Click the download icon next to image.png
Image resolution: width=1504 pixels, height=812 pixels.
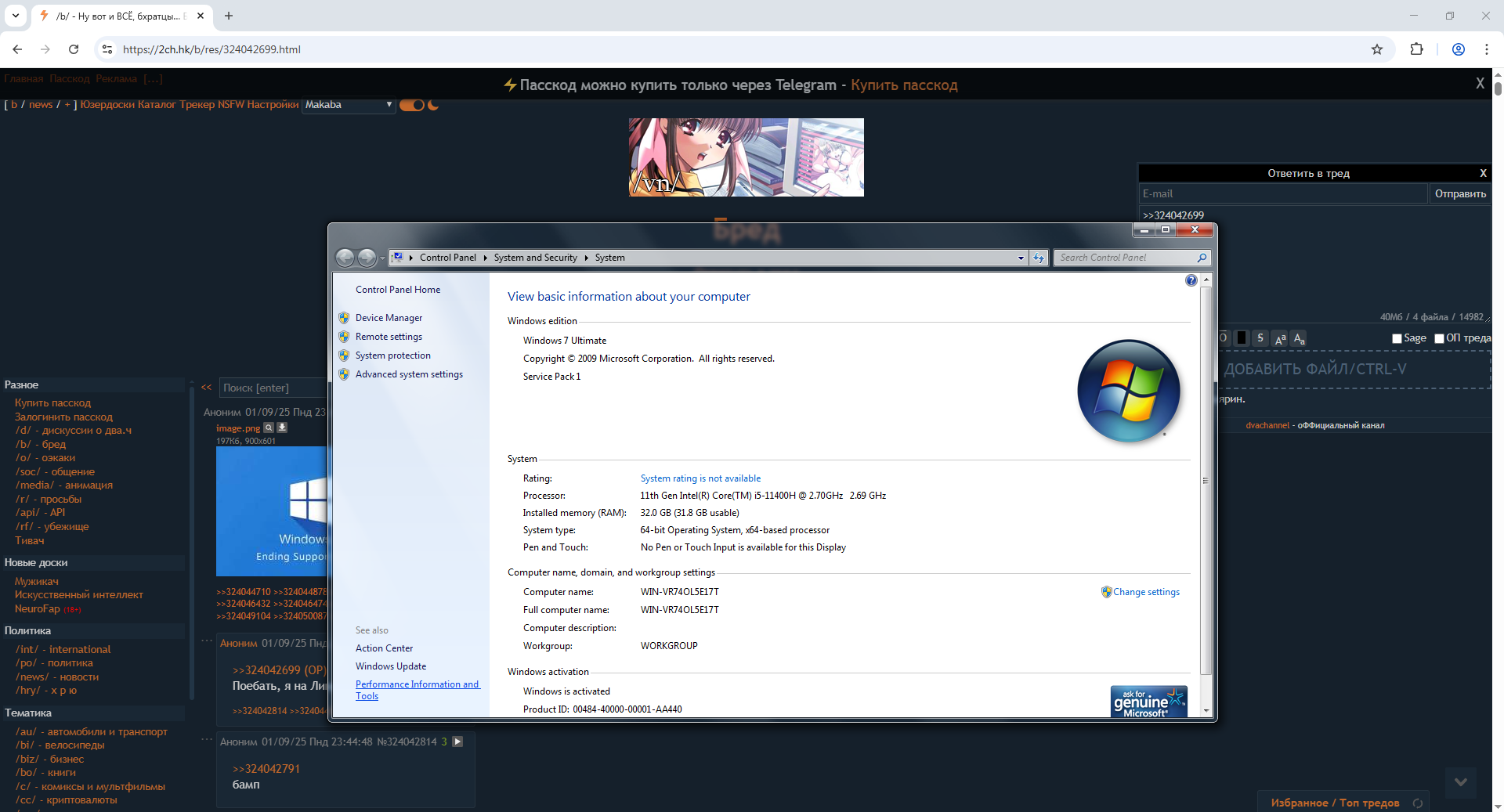coord(282,428)
